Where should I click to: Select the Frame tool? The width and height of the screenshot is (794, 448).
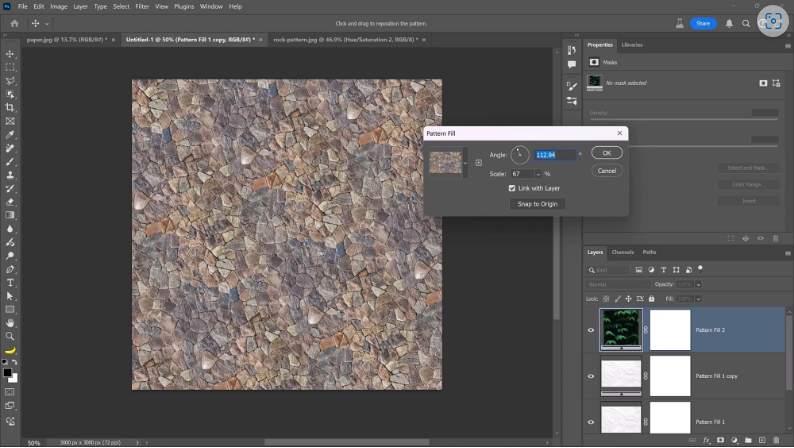[x=10, y=121]
